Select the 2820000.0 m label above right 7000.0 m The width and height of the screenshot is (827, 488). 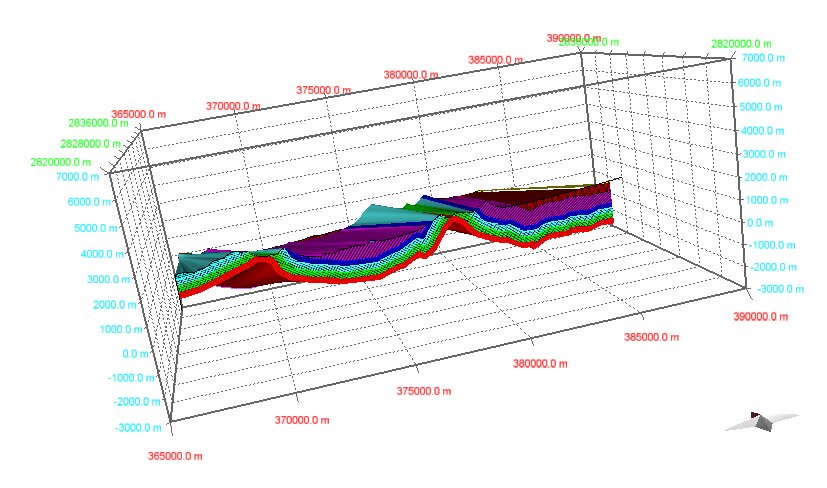click(x=742, y=44)
